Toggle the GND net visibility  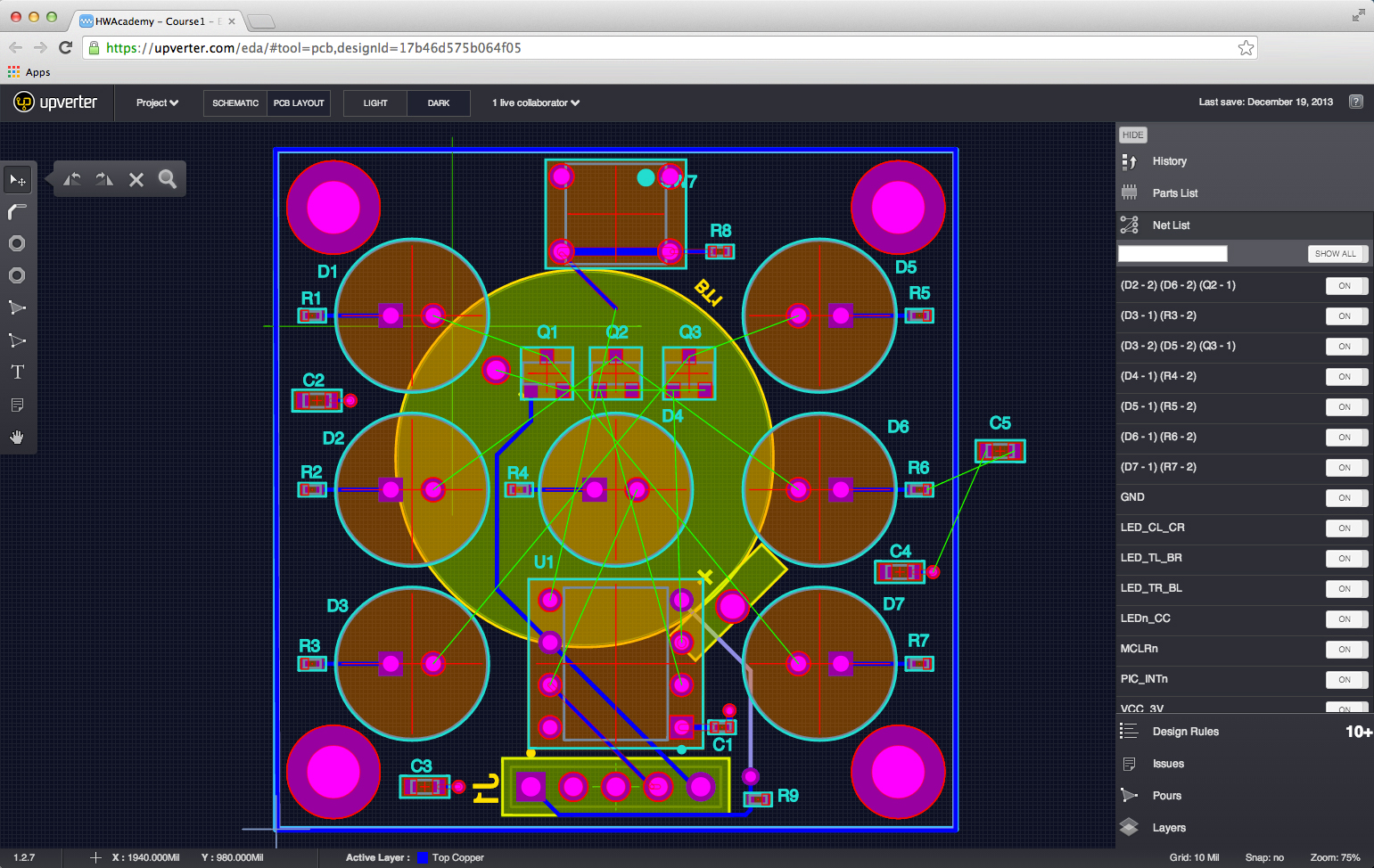(x=1345, y=498)
